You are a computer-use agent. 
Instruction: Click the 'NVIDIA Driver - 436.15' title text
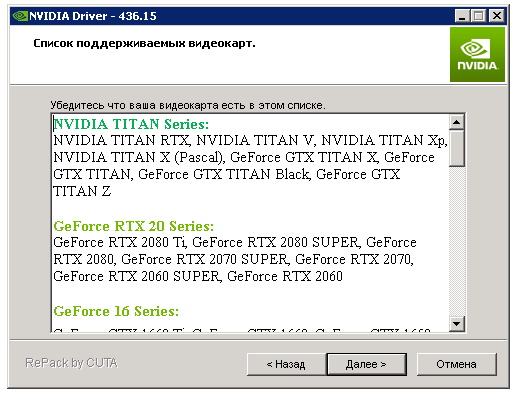(x=93, y=16)
